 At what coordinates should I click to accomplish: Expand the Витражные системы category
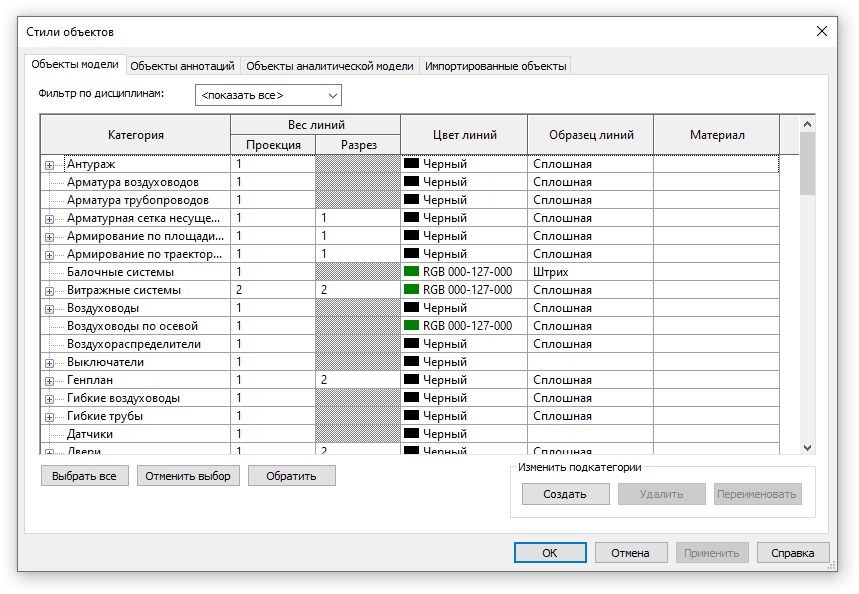(49, 291)
